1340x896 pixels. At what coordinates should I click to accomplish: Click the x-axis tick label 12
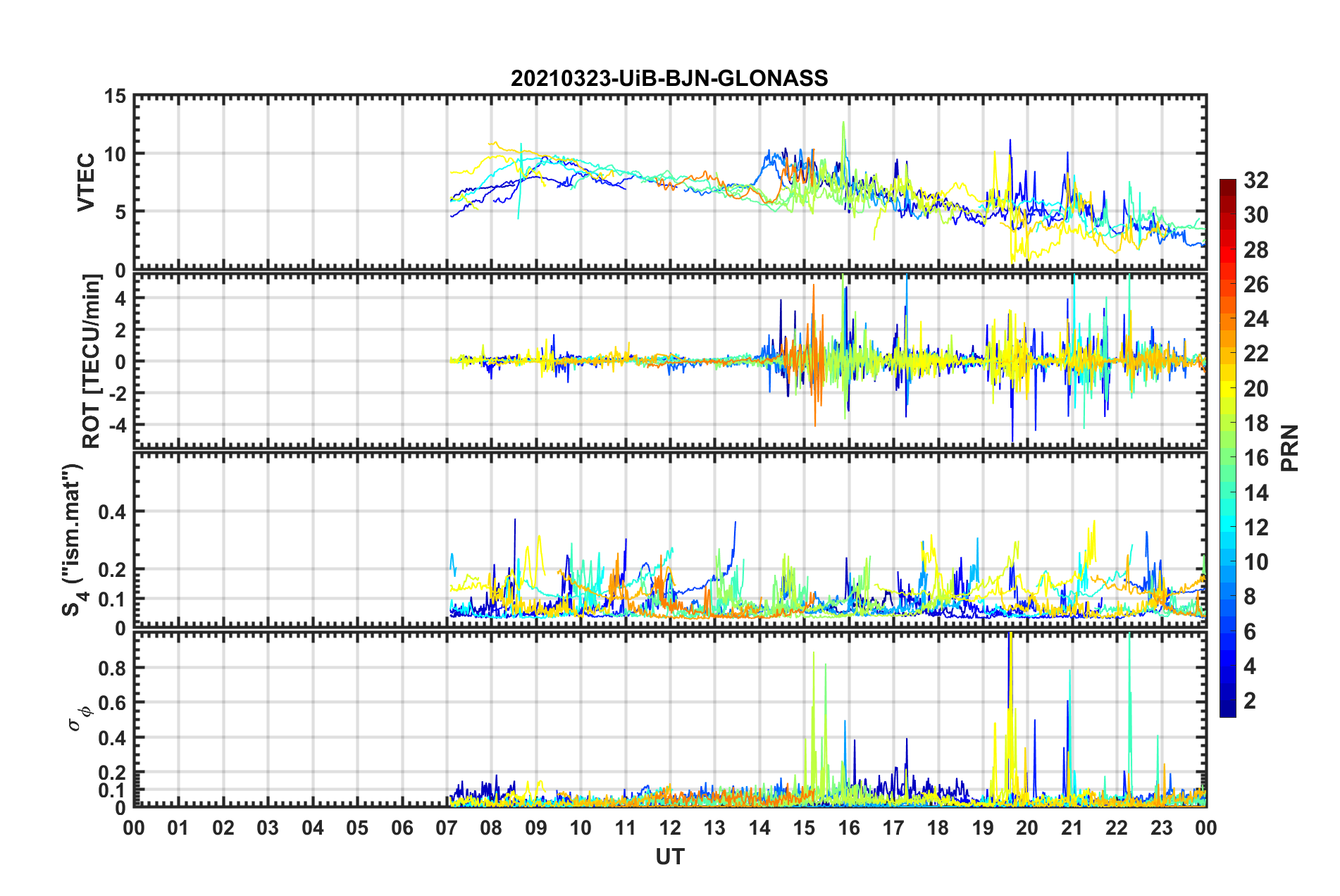[670, 828]
